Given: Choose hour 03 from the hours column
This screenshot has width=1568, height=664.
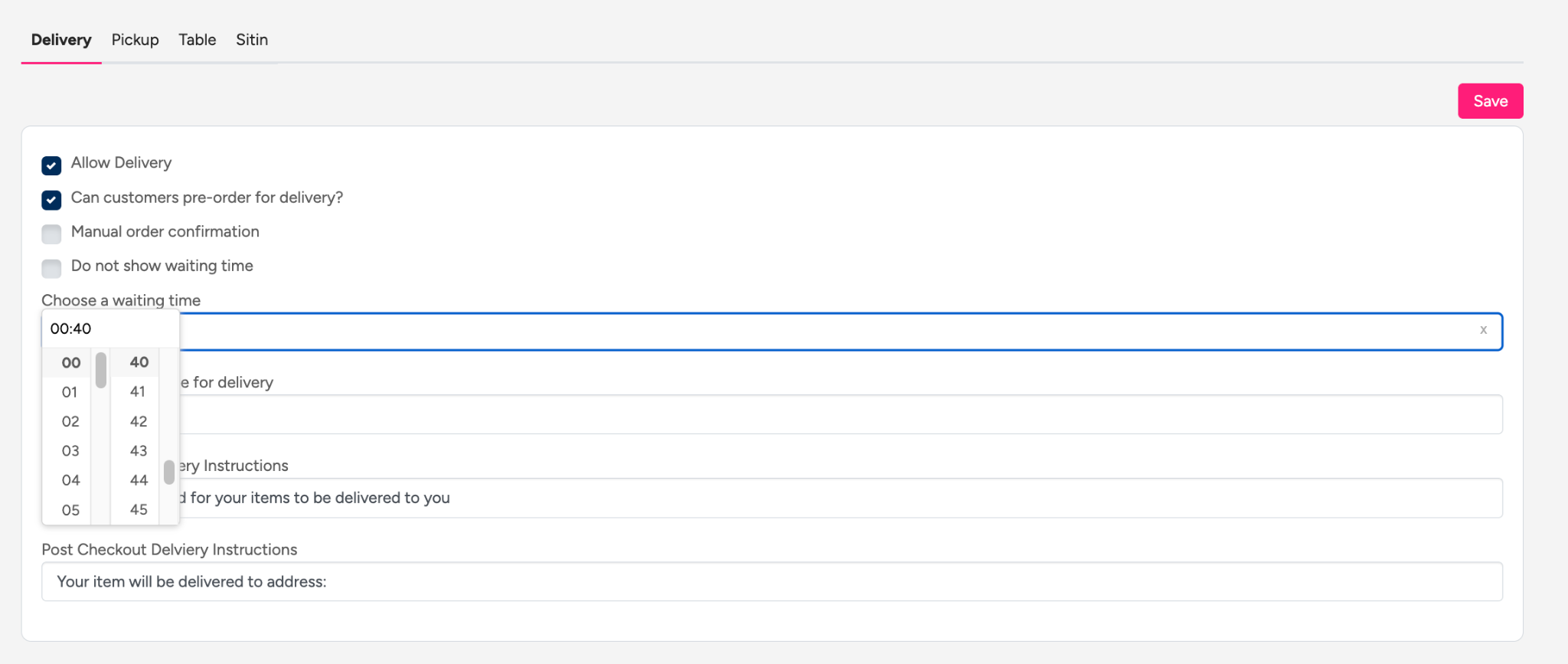Looking at the screenshot, I should click(70, 451).
